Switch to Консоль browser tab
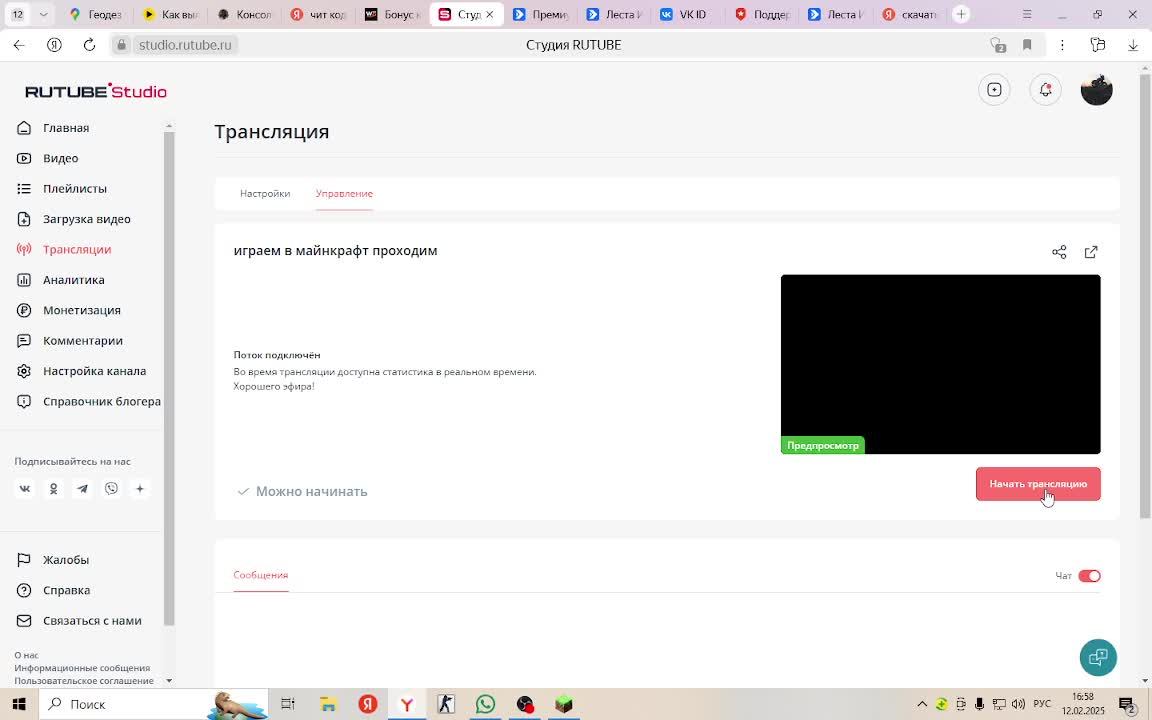 click(245, 15)
